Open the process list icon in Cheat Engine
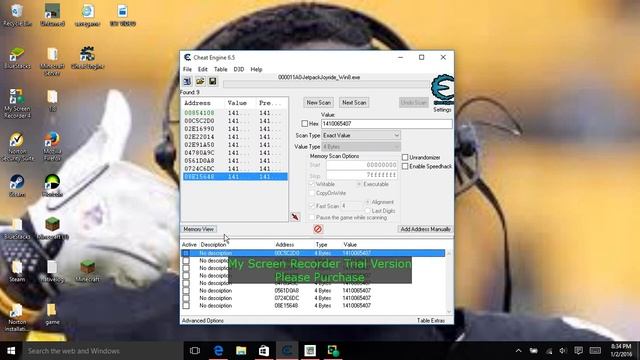640x360 pixels. 187,81
